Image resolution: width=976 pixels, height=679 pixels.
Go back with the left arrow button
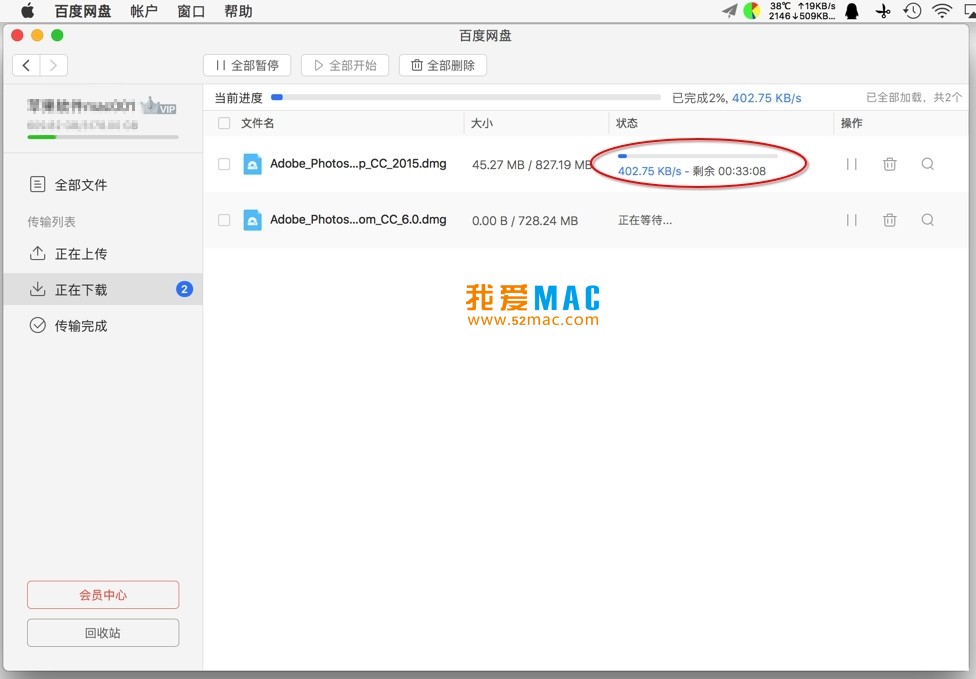click(x=27, y=65)
